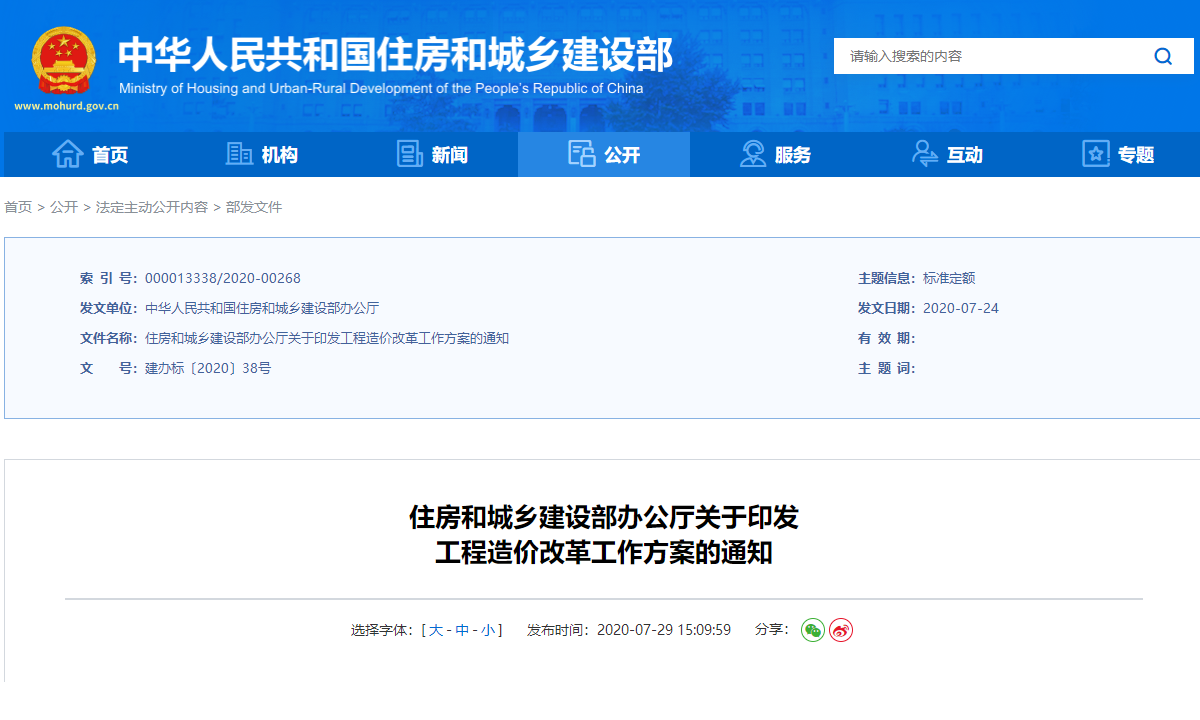Open the 公开 navigation tab
The width and height of the screenshot is (1200, 720).
coord(604,155)
